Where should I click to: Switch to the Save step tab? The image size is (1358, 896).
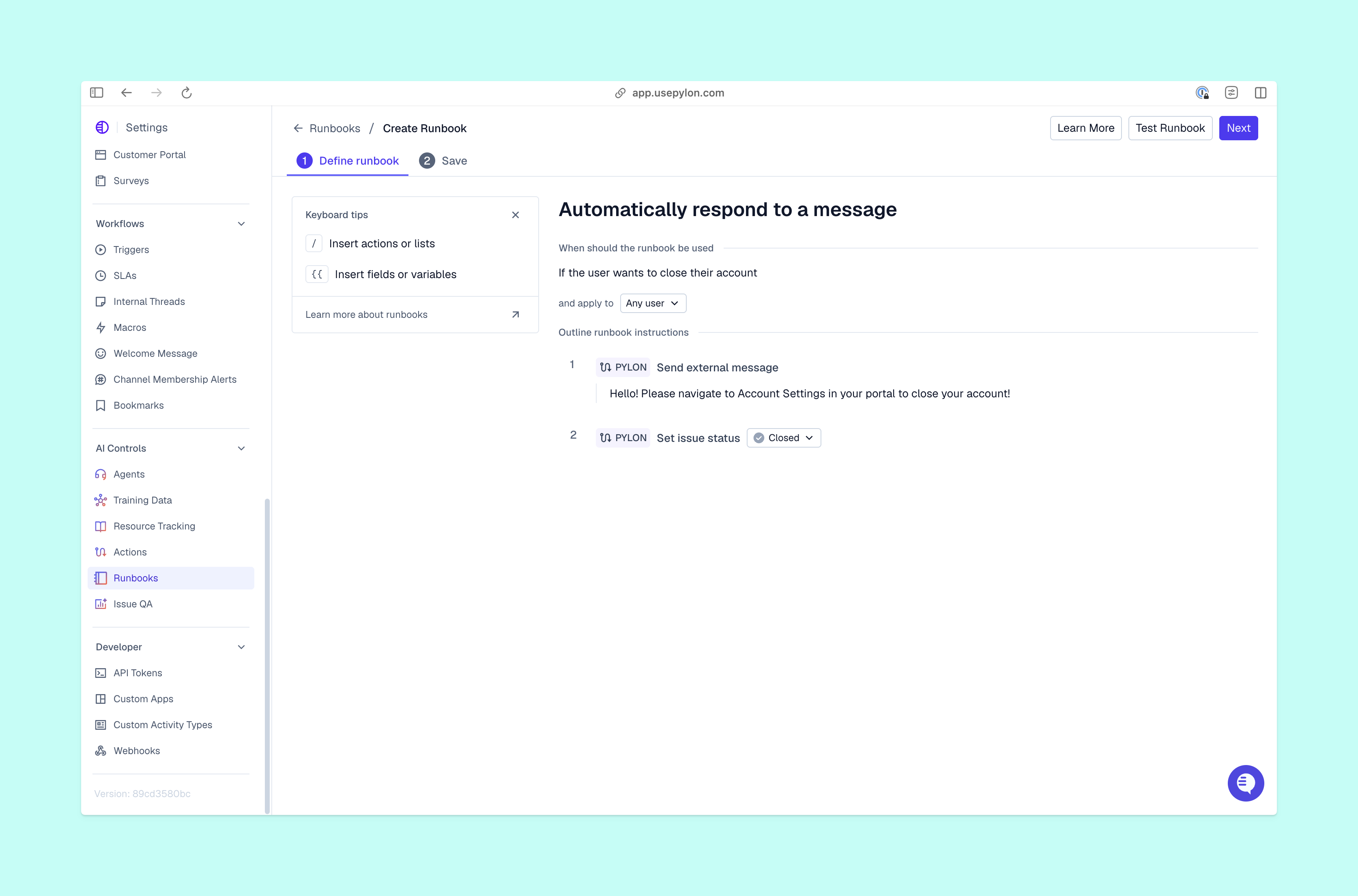[443, 161]
